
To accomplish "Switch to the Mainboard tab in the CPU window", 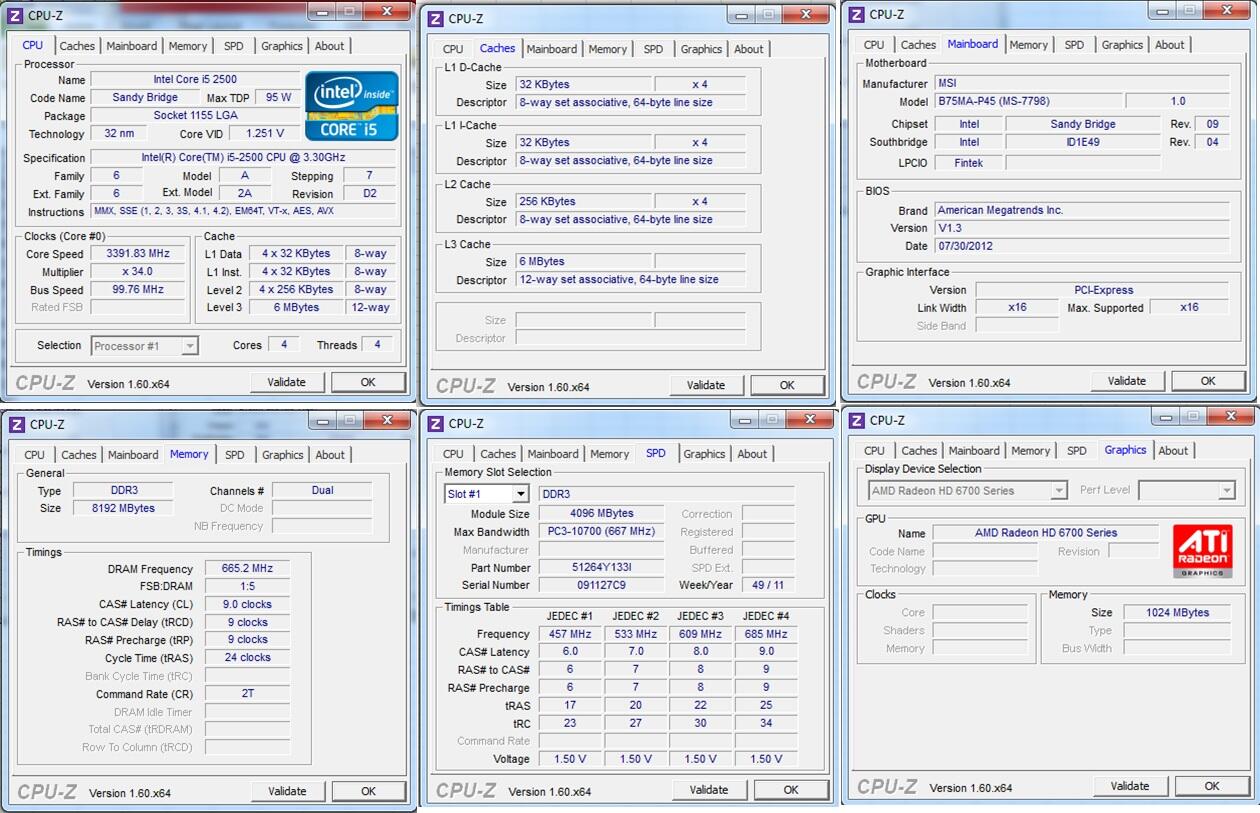I will tap(132, 46).
